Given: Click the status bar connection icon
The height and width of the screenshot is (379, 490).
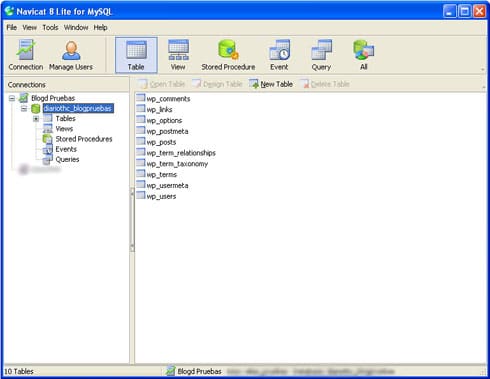Looking at the screenshot, I should pos(170,371).
